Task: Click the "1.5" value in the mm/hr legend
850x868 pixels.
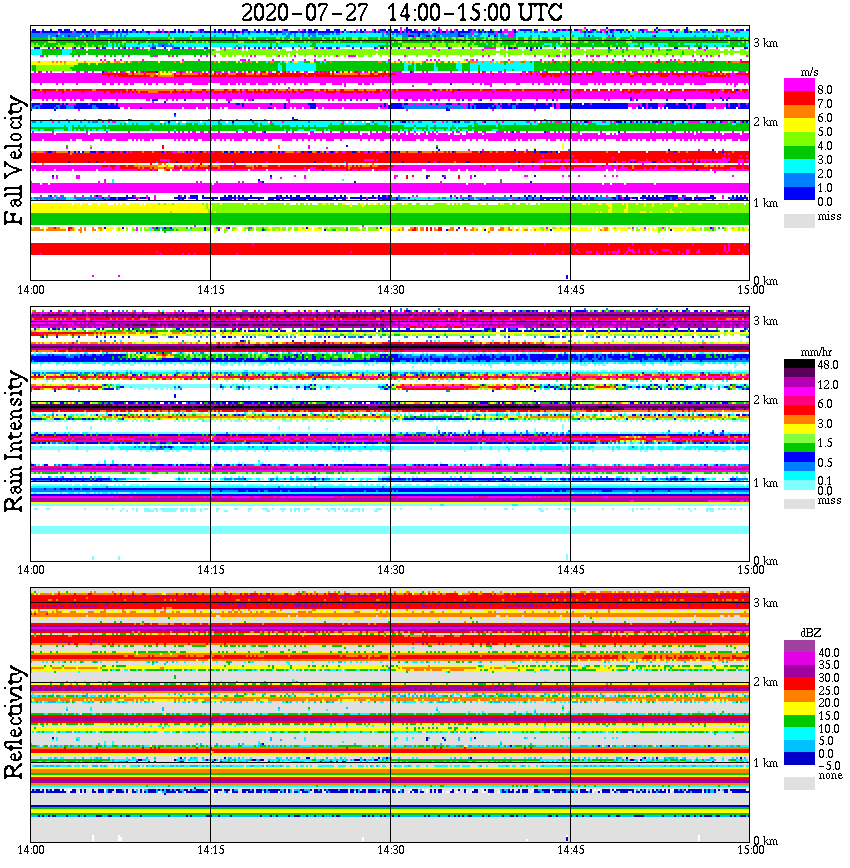Action: pyautogui.click(x=825, y=443)
